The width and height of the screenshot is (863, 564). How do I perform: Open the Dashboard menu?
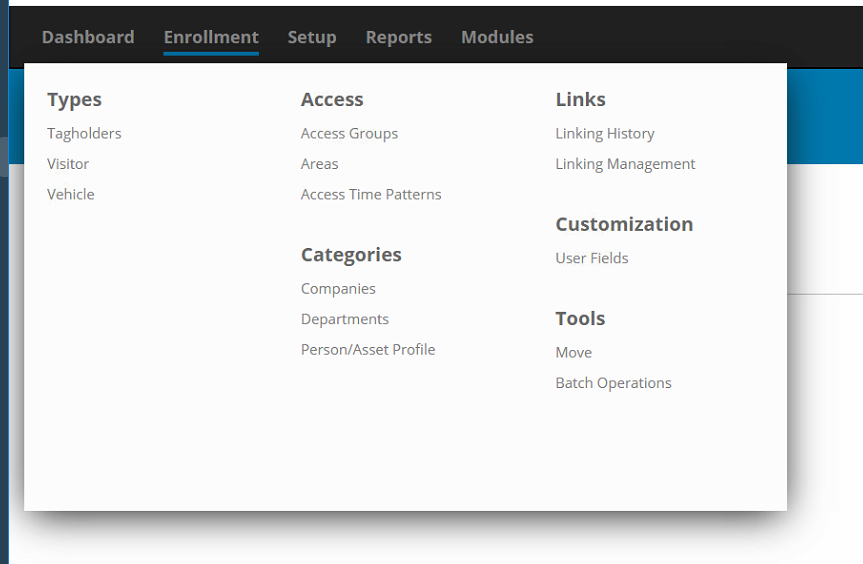point(88,37)
